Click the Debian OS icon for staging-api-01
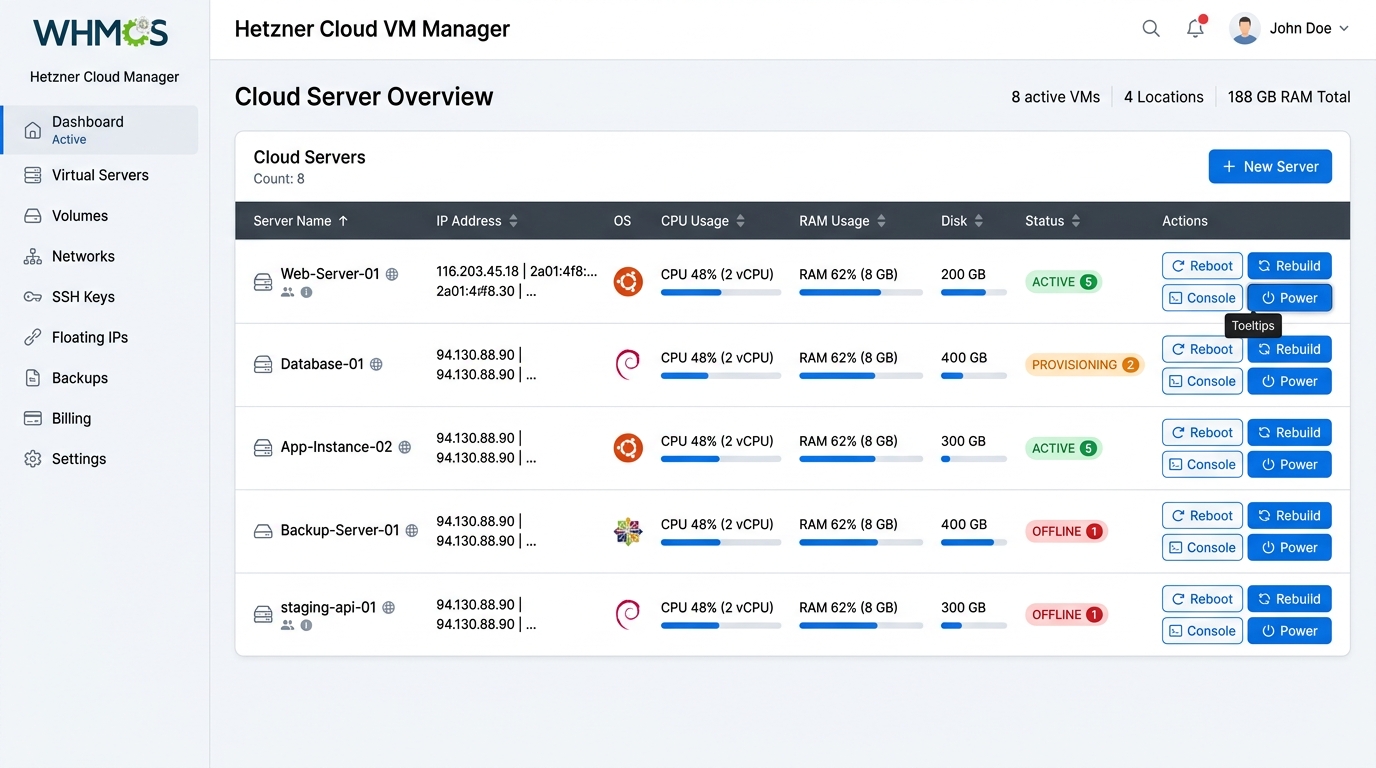Viewport: 1376px width, 768px height. (628, 614)
